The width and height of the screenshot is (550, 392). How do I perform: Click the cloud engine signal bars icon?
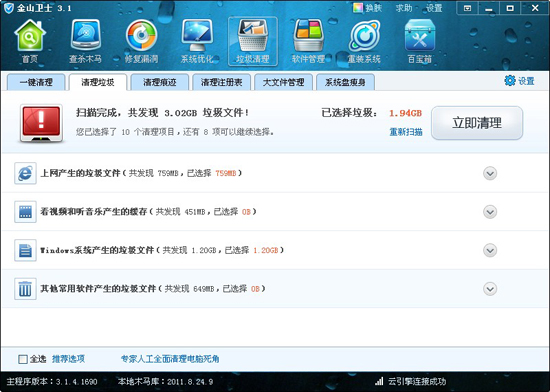[x=379, y=381]
